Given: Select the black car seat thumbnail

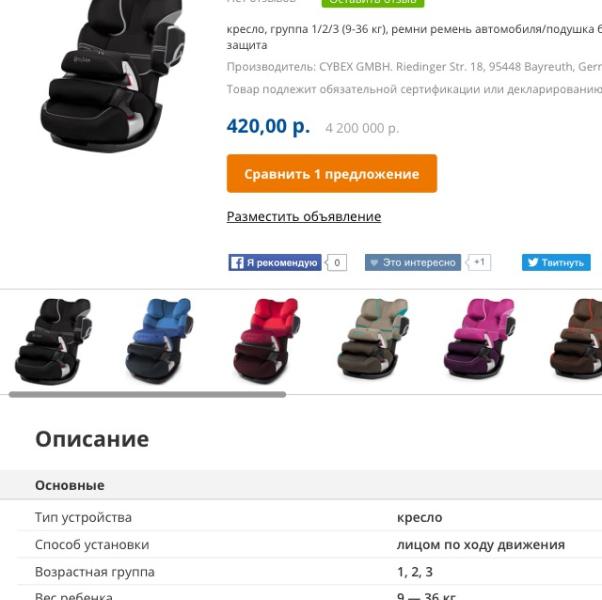Looking at the screenshot, I should [x=53, y=340].
